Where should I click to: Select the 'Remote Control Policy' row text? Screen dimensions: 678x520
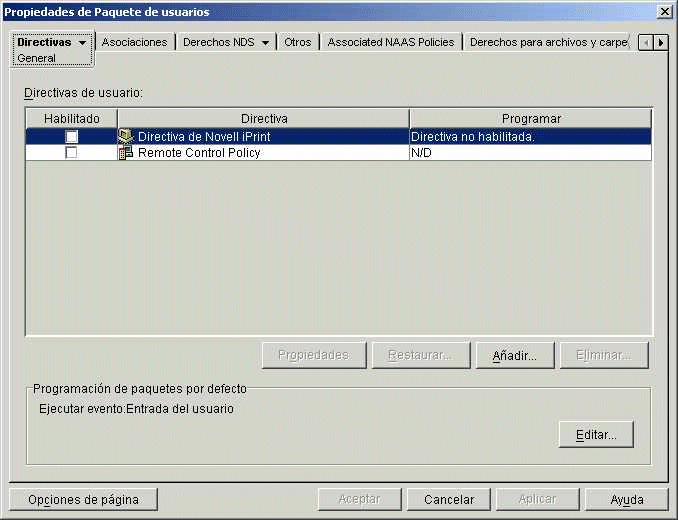[199, 153]
